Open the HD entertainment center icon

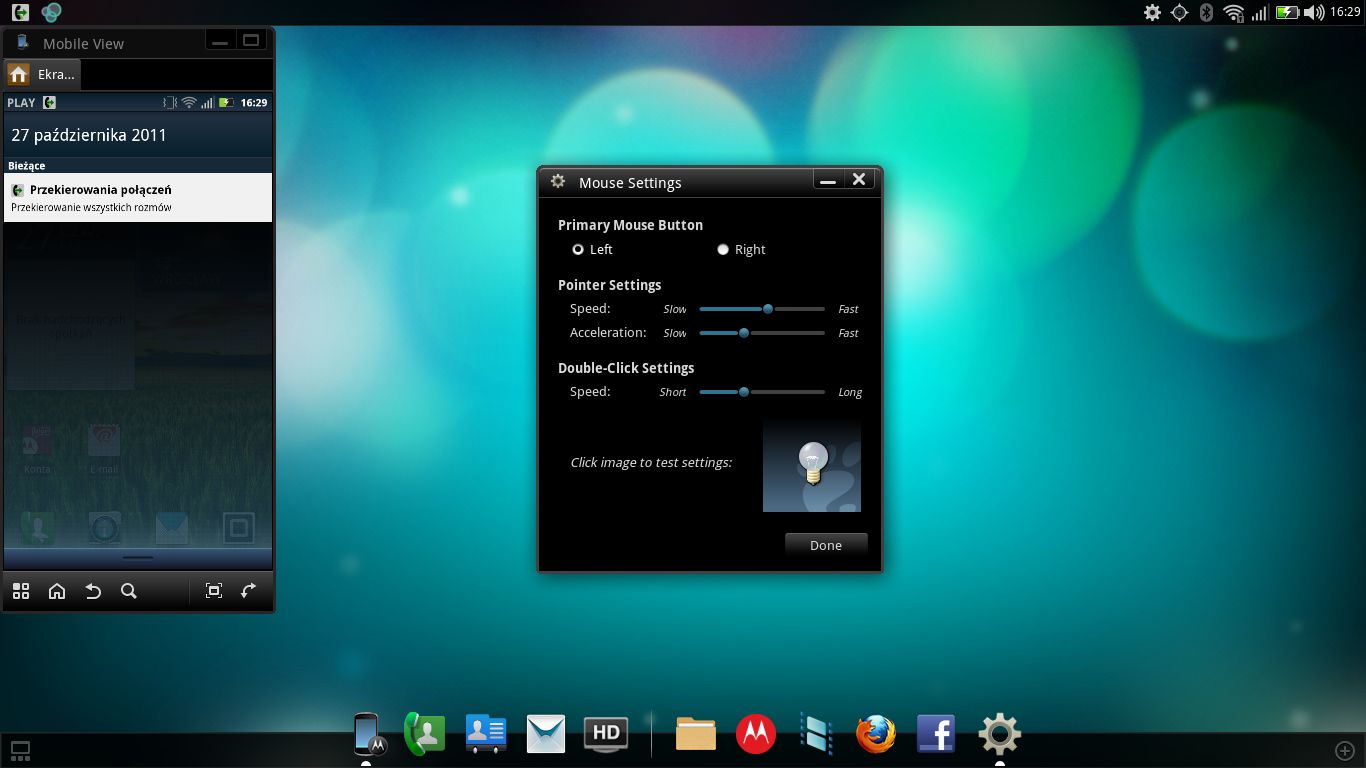pos(605,735)
